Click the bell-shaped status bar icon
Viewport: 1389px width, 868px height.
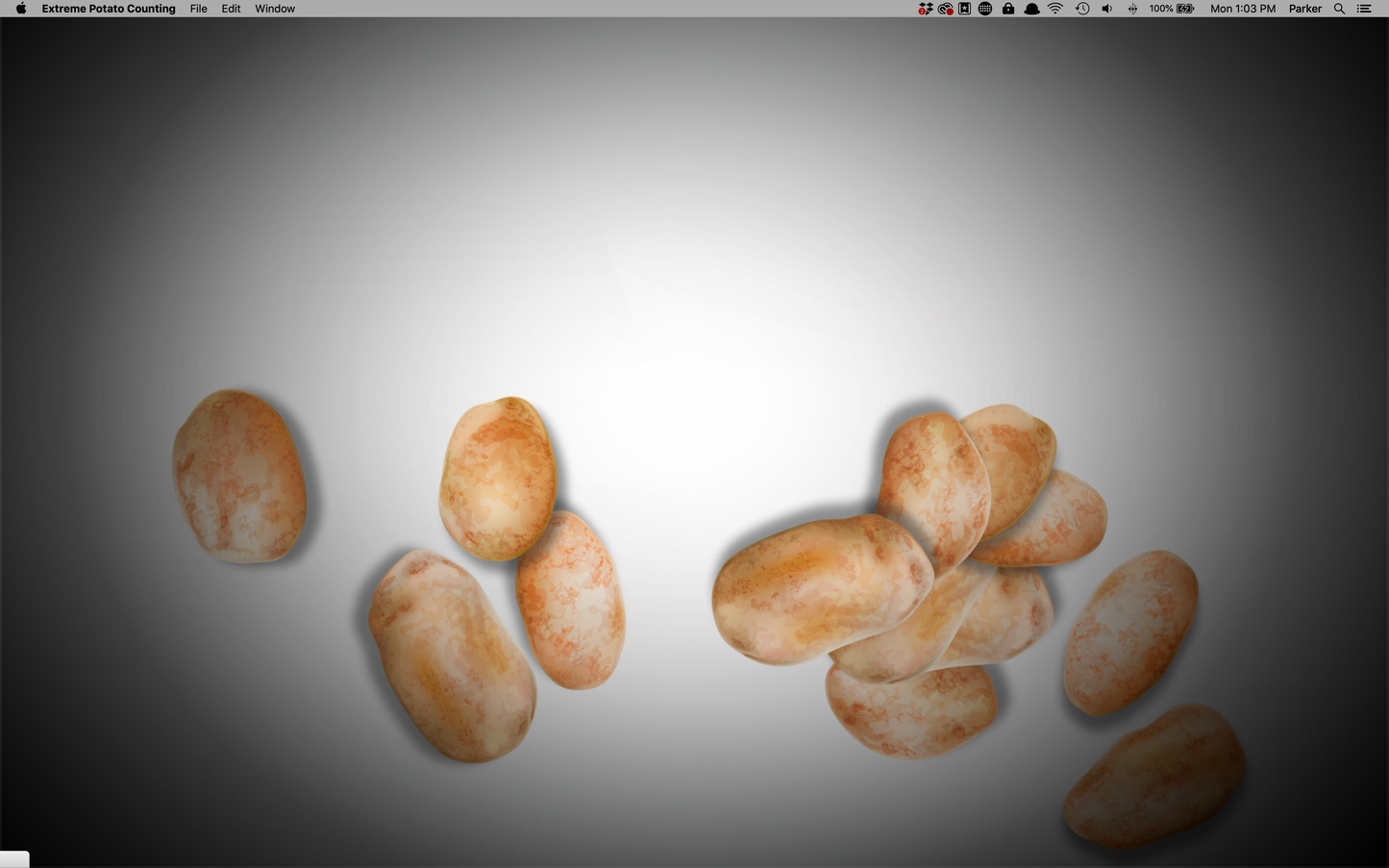(1030, 9)
